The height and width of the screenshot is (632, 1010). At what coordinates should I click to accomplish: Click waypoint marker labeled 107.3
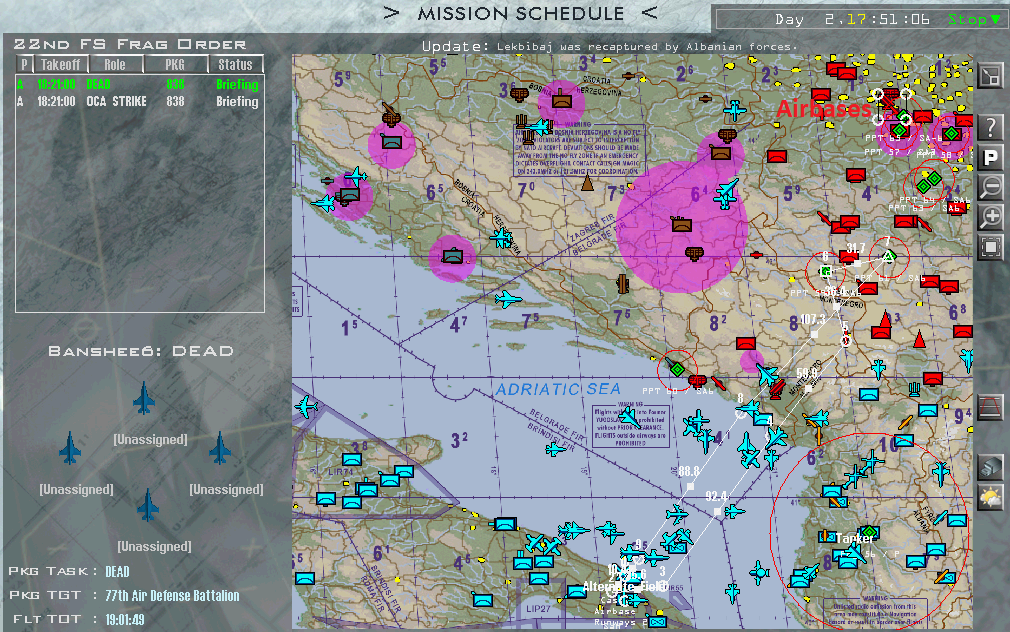coord(814,334)
